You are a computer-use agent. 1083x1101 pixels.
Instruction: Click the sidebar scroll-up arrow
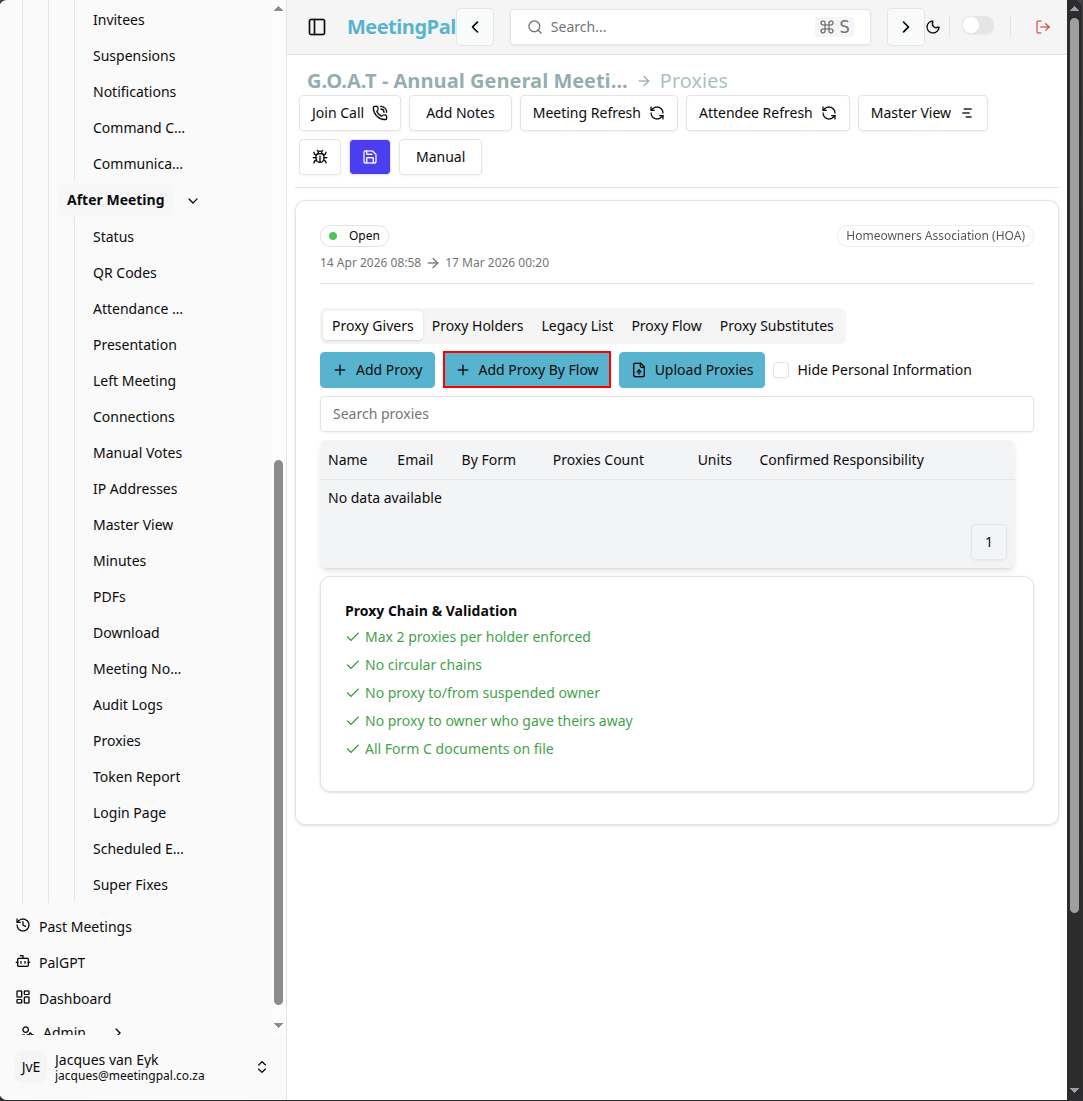coord(278,8)
